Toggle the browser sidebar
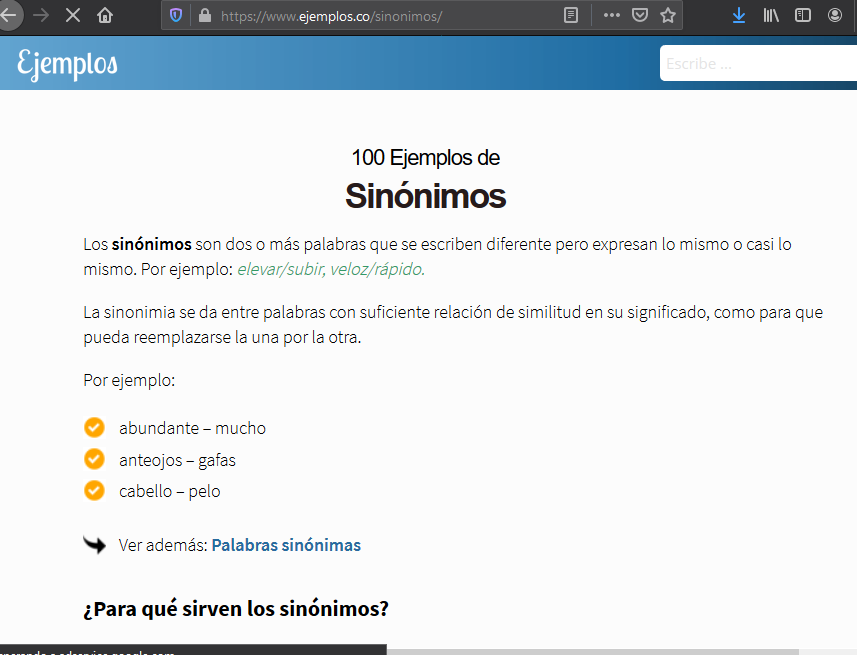 (802, 15)
